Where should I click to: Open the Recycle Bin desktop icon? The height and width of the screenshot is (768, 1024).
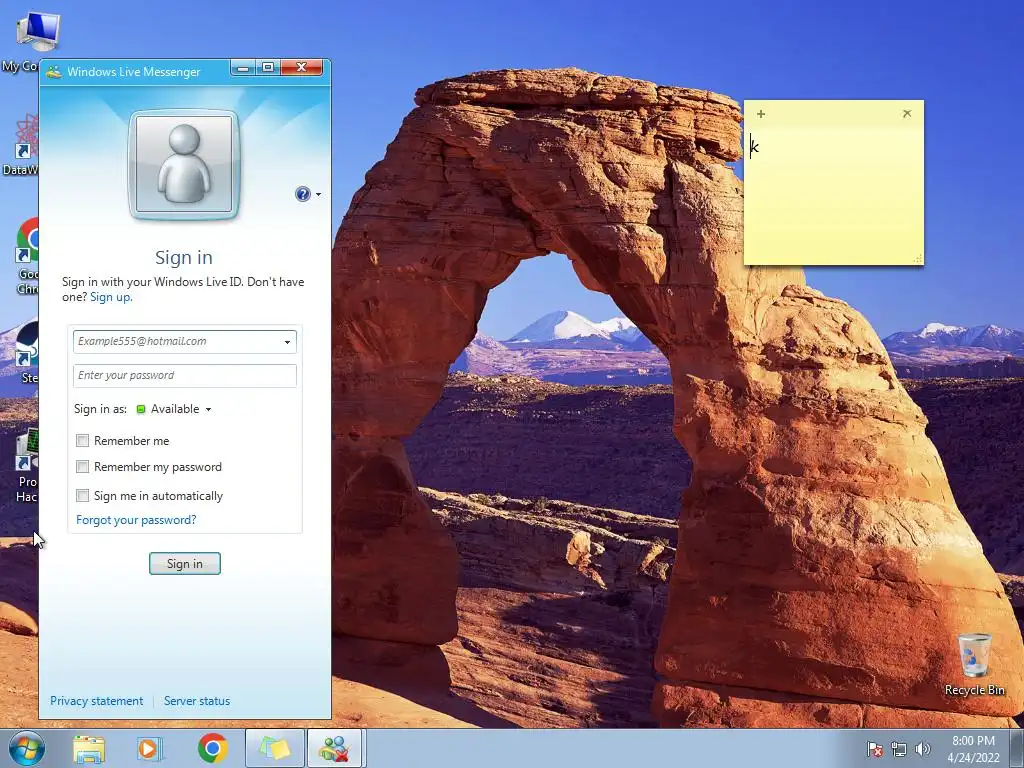(x=974, y=664)
